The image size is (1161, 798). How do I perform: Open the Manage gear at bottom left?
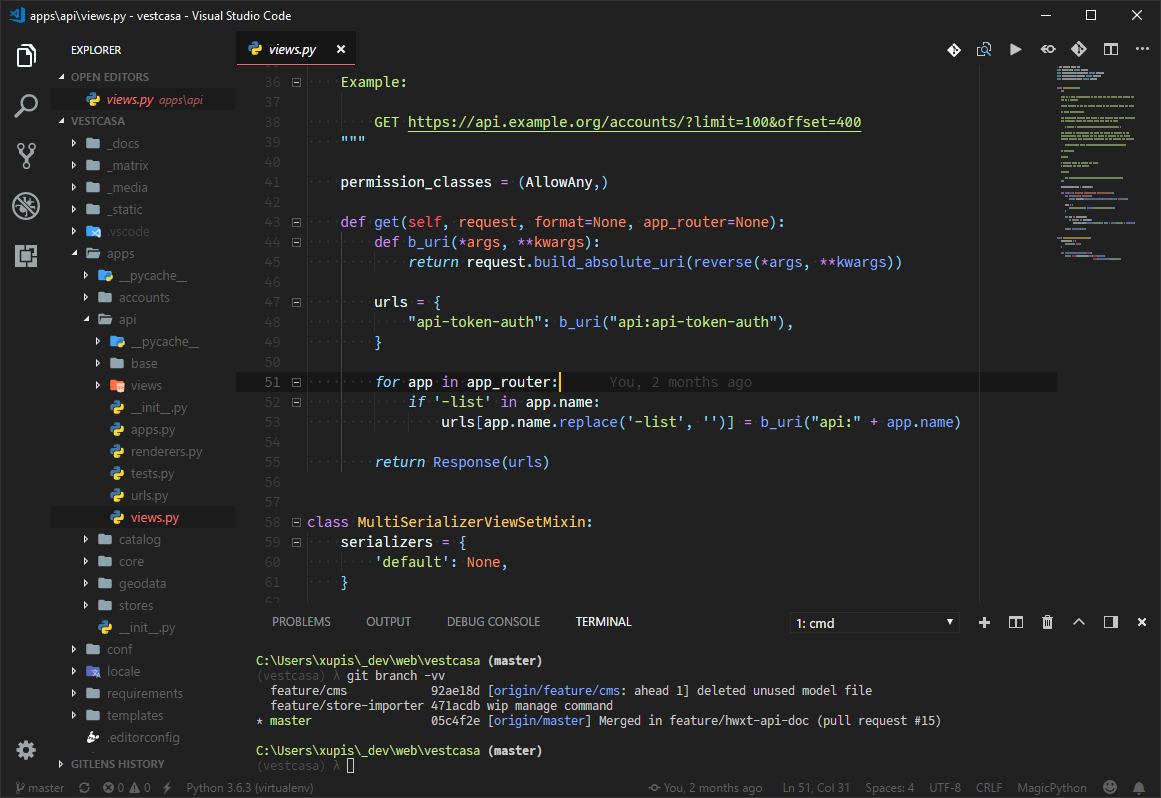click(x=26, y=748)
